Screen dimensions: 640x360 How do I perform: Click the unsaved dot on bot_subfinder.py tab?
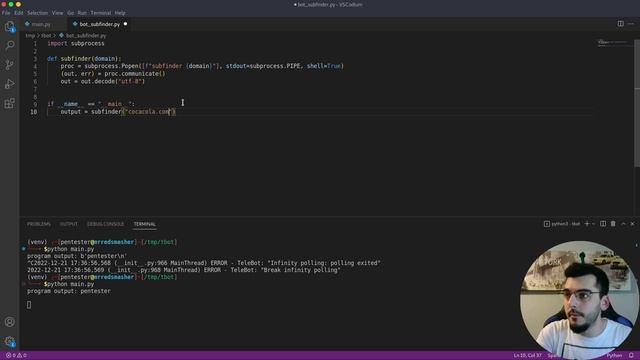pyautogui.click(x=125, y=24)
